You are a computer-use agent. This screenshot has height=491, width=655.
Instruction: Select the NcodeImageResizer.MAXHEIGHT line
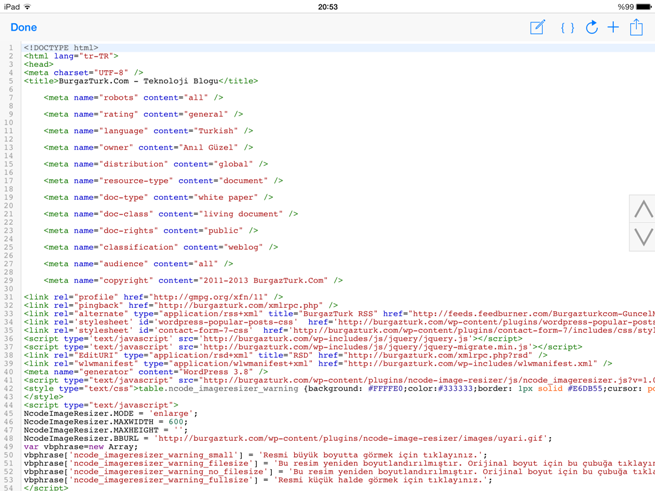click(106, 430)
